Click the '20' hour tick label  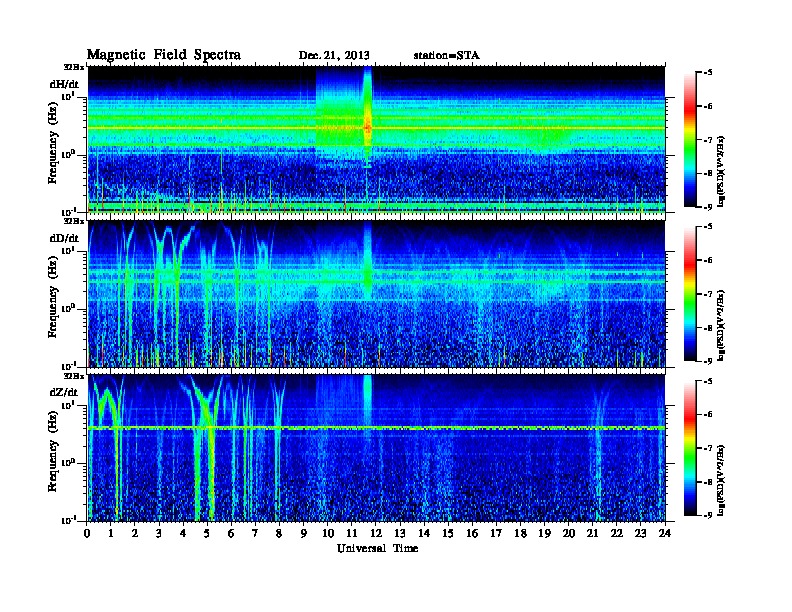(569, 533)
